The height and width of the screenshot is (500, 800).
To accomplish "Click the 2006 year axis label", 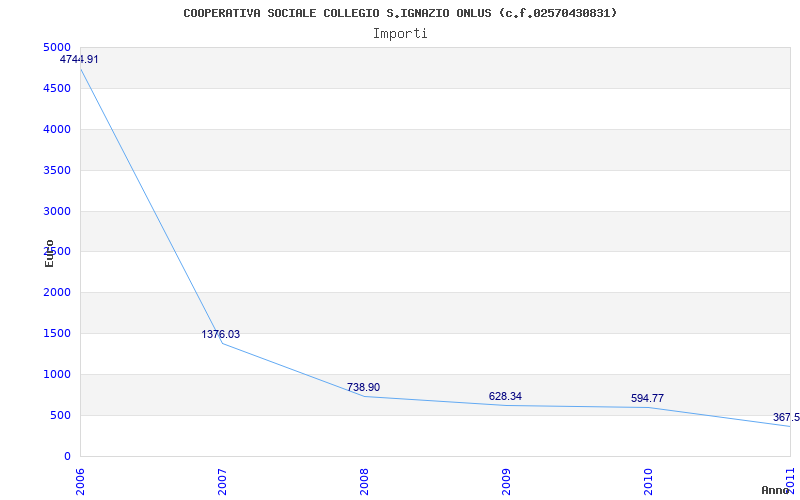I will coord(80,482).
